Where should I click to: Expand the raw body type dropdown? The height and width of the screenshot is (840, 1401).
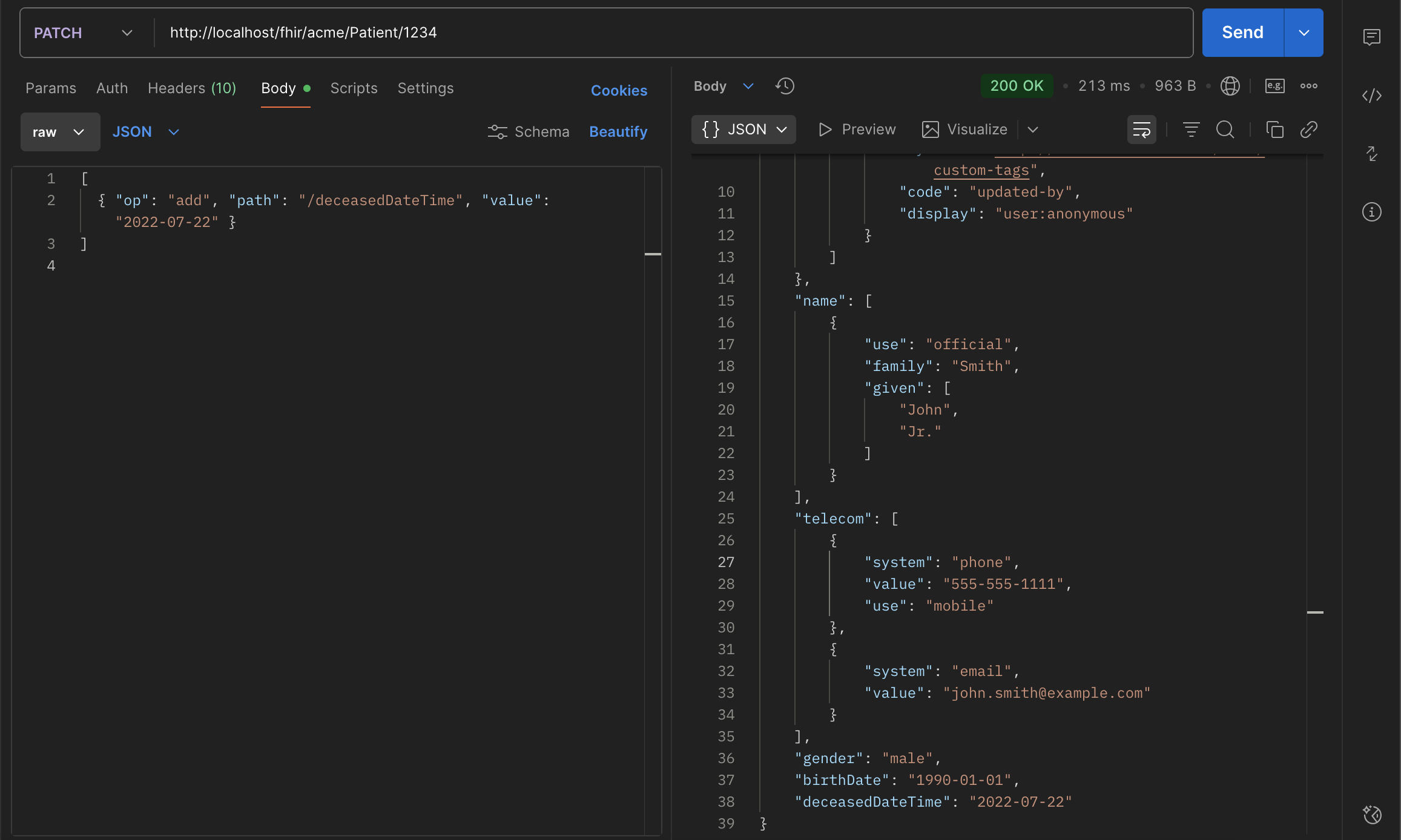60,132
